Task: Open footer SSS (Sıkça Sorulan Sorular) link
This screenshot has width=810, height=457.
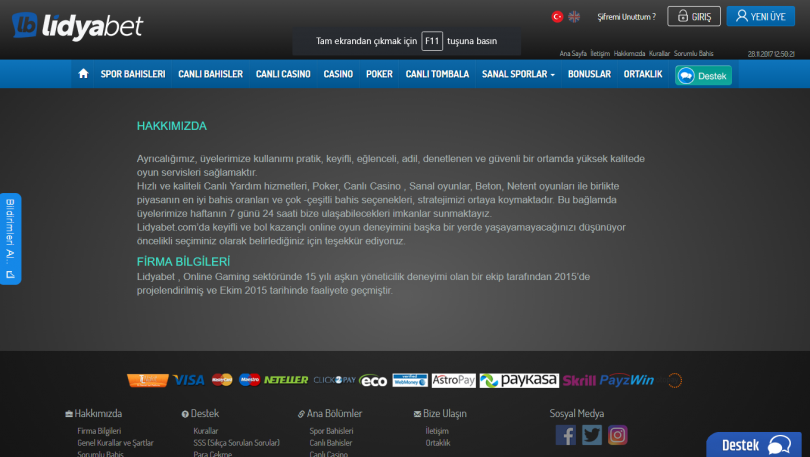Action: 237,443
